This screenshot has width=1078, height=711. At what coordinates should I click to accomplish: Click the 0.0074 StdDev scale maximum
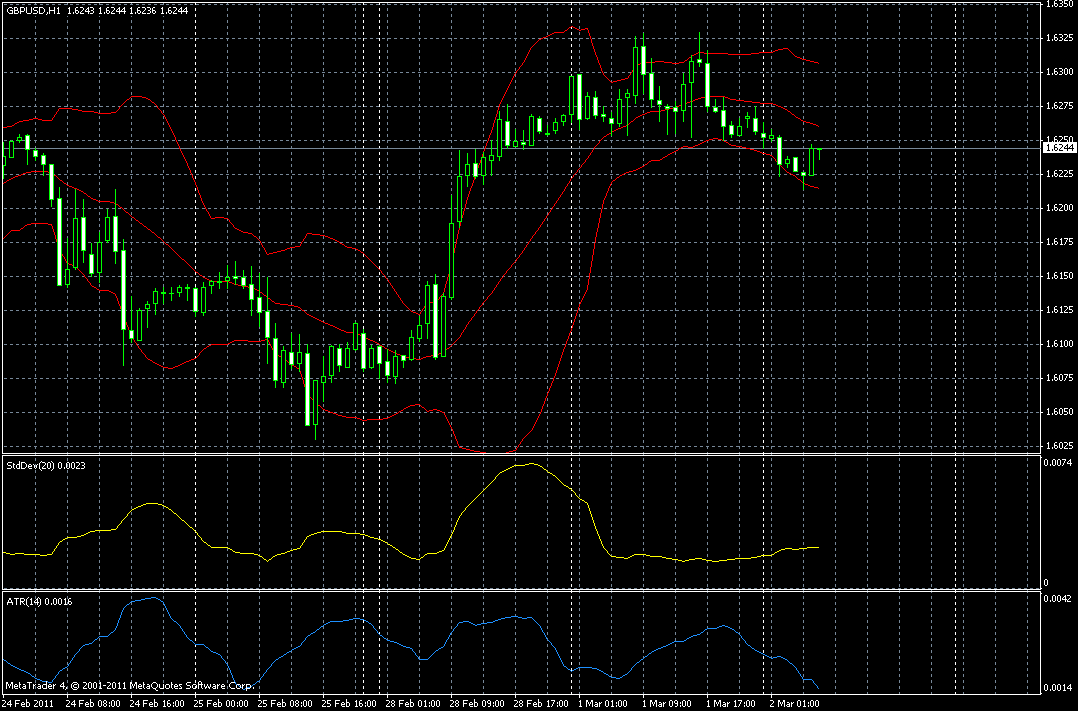tap(1057, 463)
